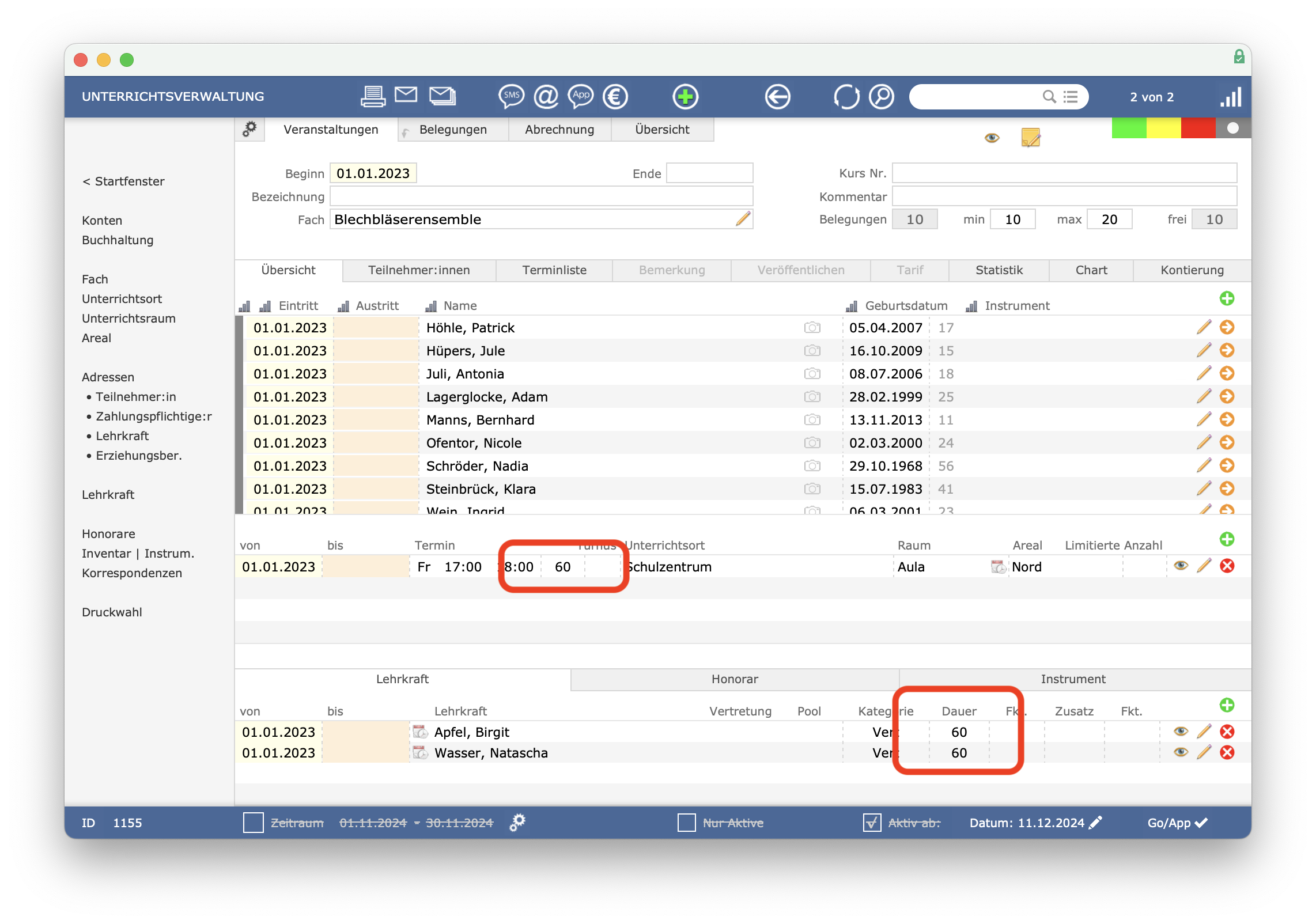Click the orange arrow for Höhle, Patrick
The height and width of the screenshot is (924, 1316).
click(x=1227, y=327)
